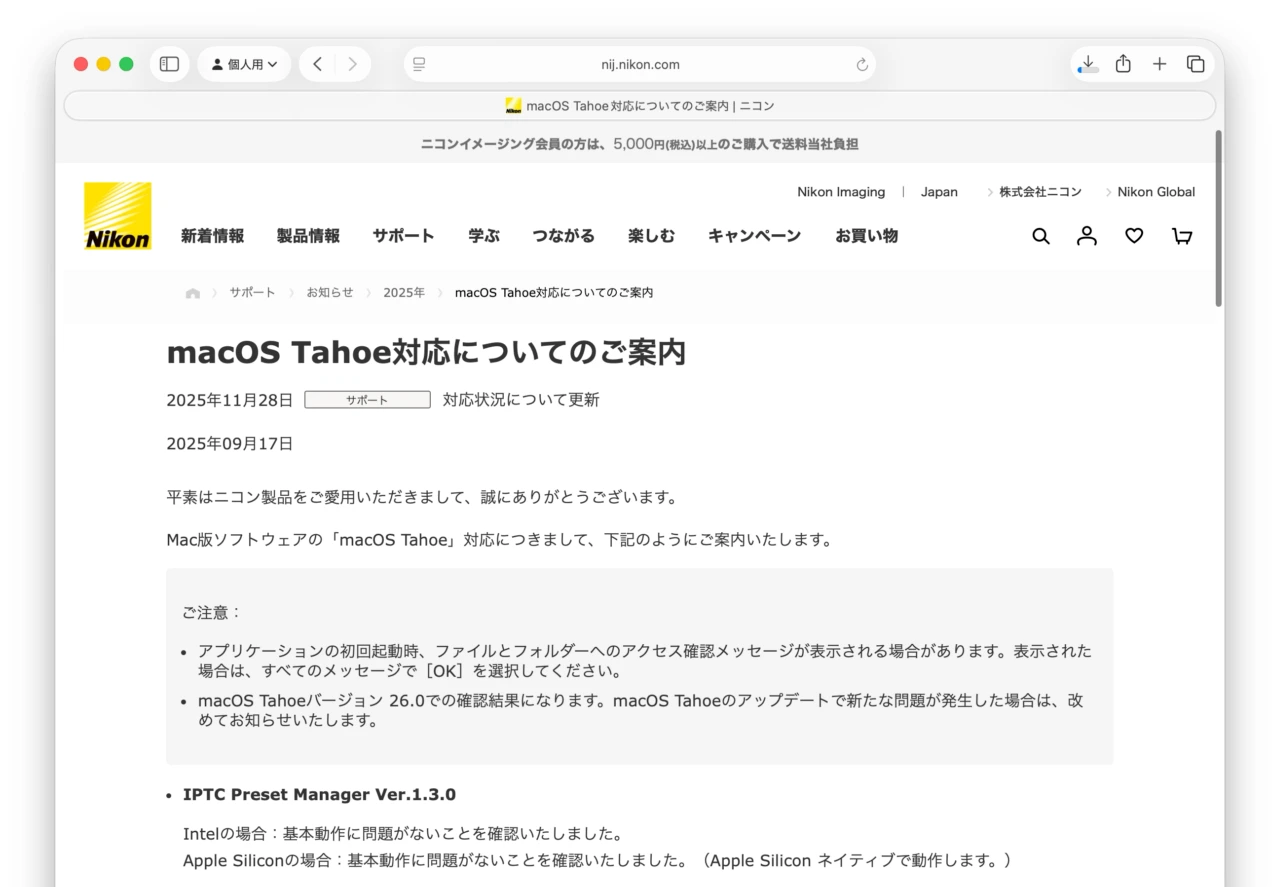Open the wishlist heart icon
This screenshot has width=1280, height=887.
coord(1133,236)
